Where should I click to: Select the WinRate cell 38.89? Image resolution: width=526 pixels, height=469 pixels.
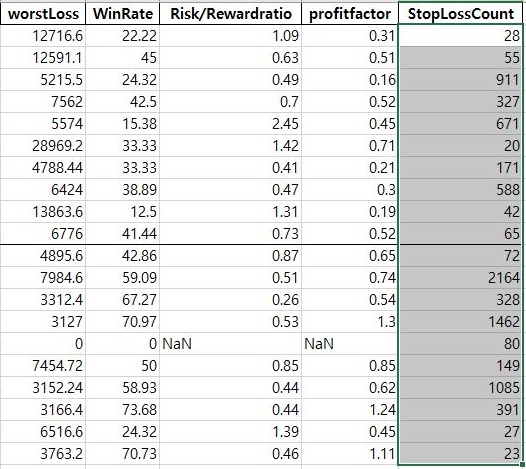[122, 190]
